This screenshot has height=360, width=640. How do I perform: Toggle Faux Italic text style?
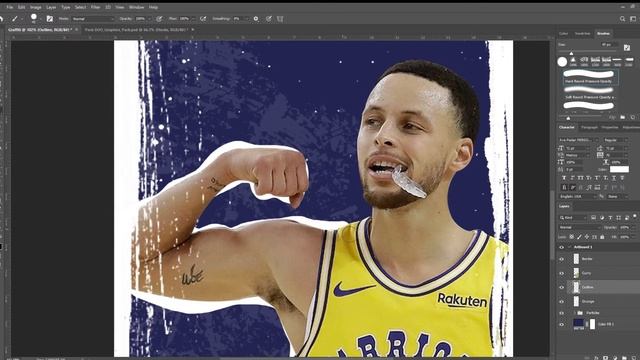572,178
